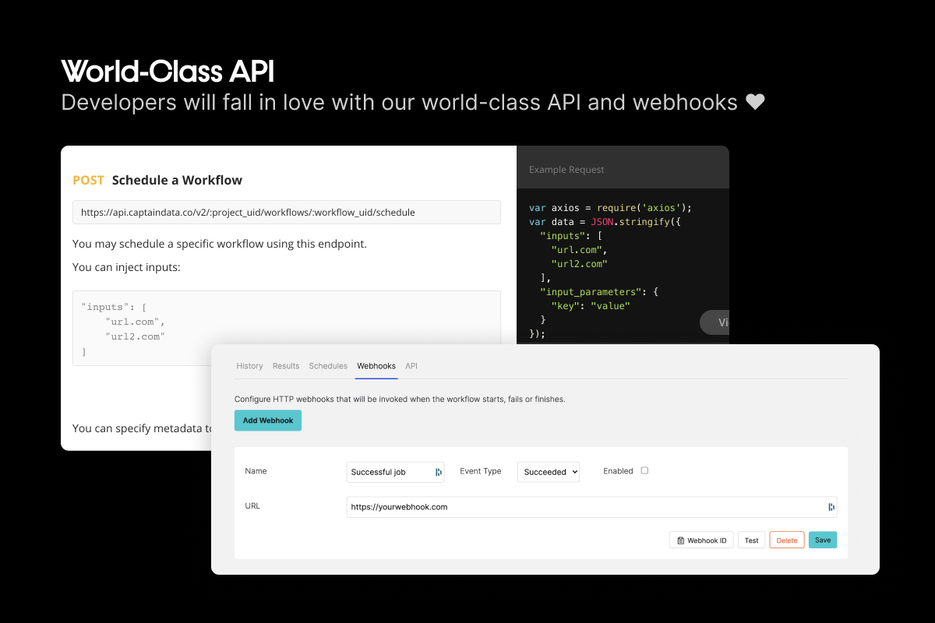Screen dimensions: 935x623
Task: Click the clipboard icon on Webhook ID button
Action: 679,539
